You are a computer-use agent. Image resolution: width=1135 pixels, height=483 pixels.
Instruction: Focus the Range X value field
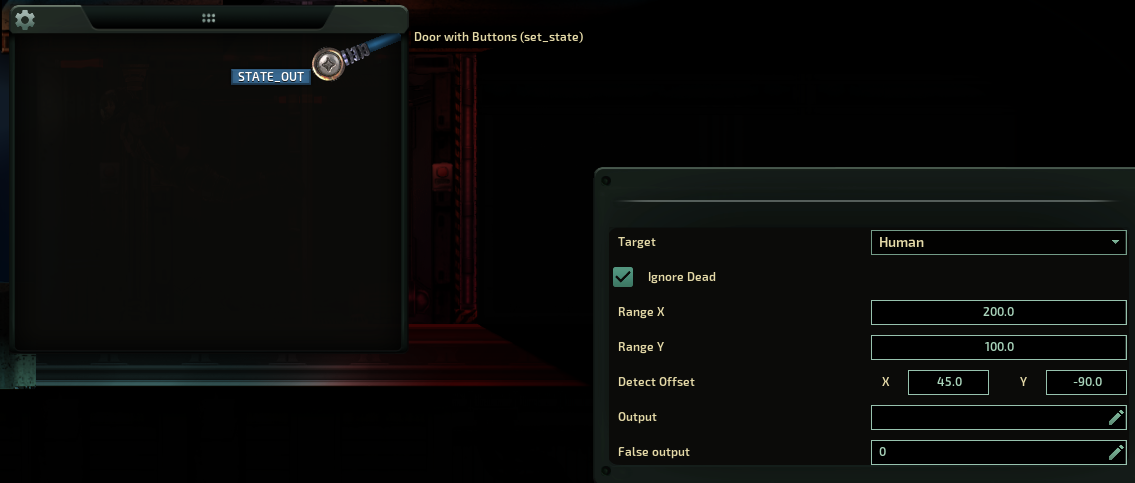(998, 312)
